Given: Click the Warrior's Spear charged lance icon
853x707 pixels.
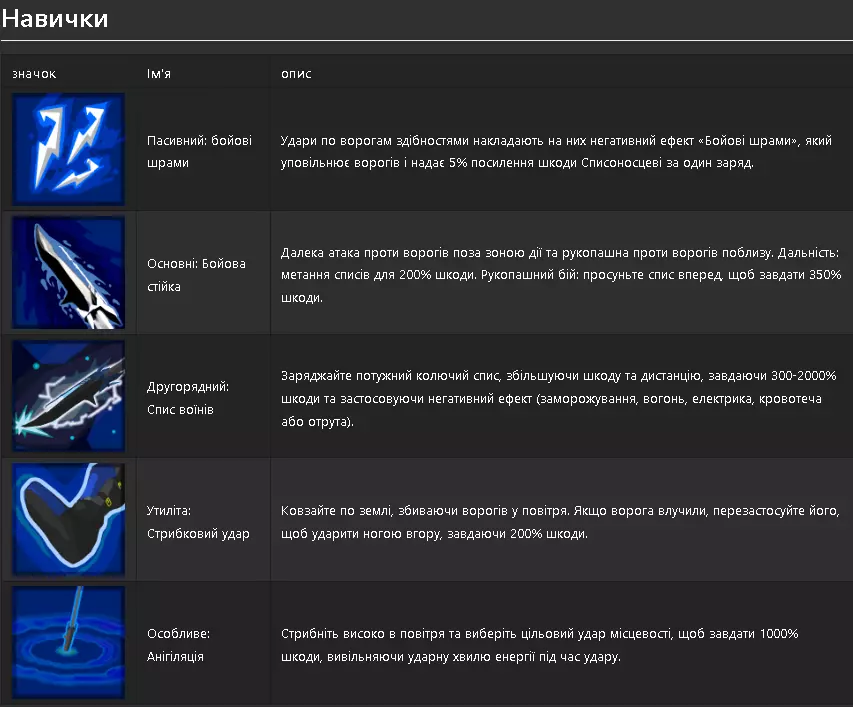Looking at the screenshot, I should pyautogui.click(x=69, y=396).
